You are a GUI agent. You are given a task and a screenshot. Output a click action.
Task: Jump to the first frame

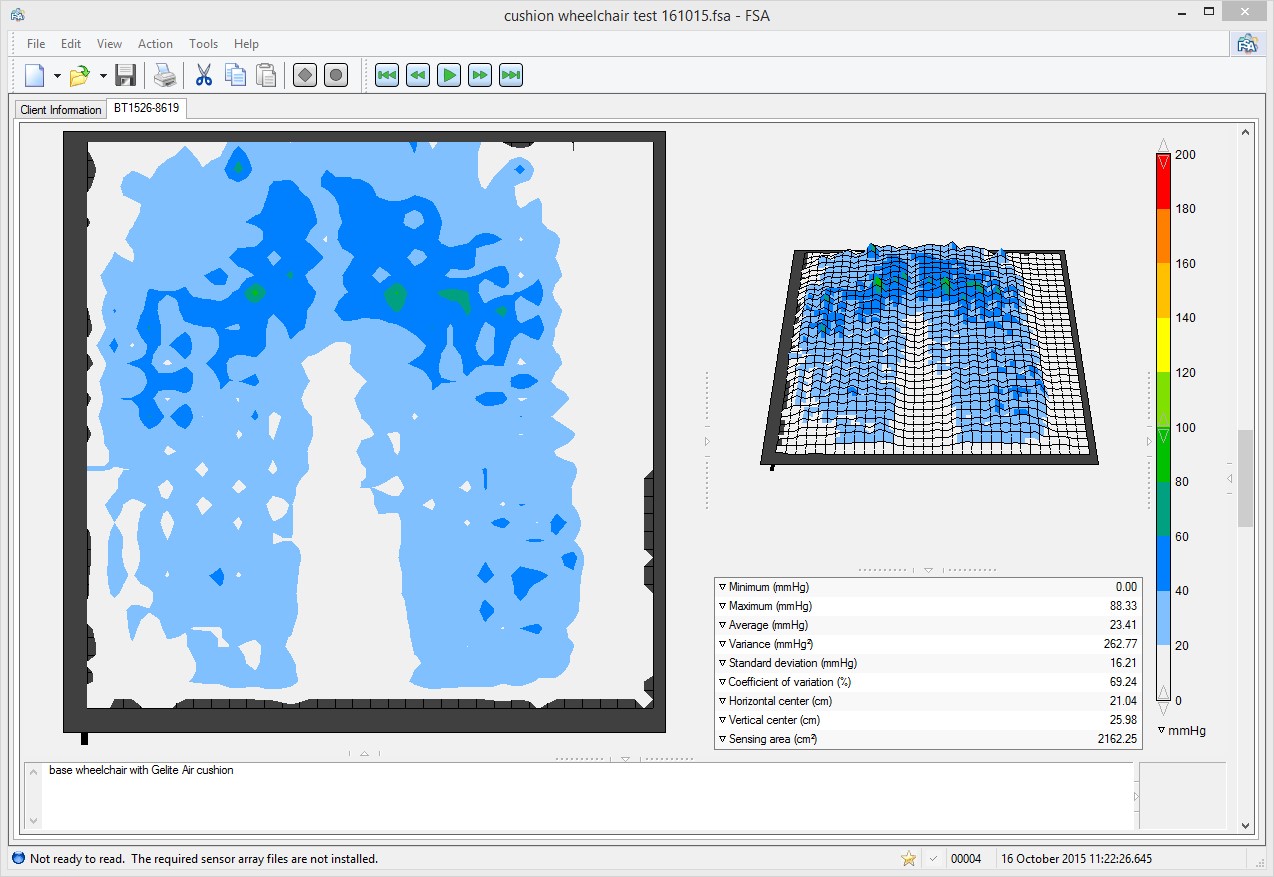point(387,75)
